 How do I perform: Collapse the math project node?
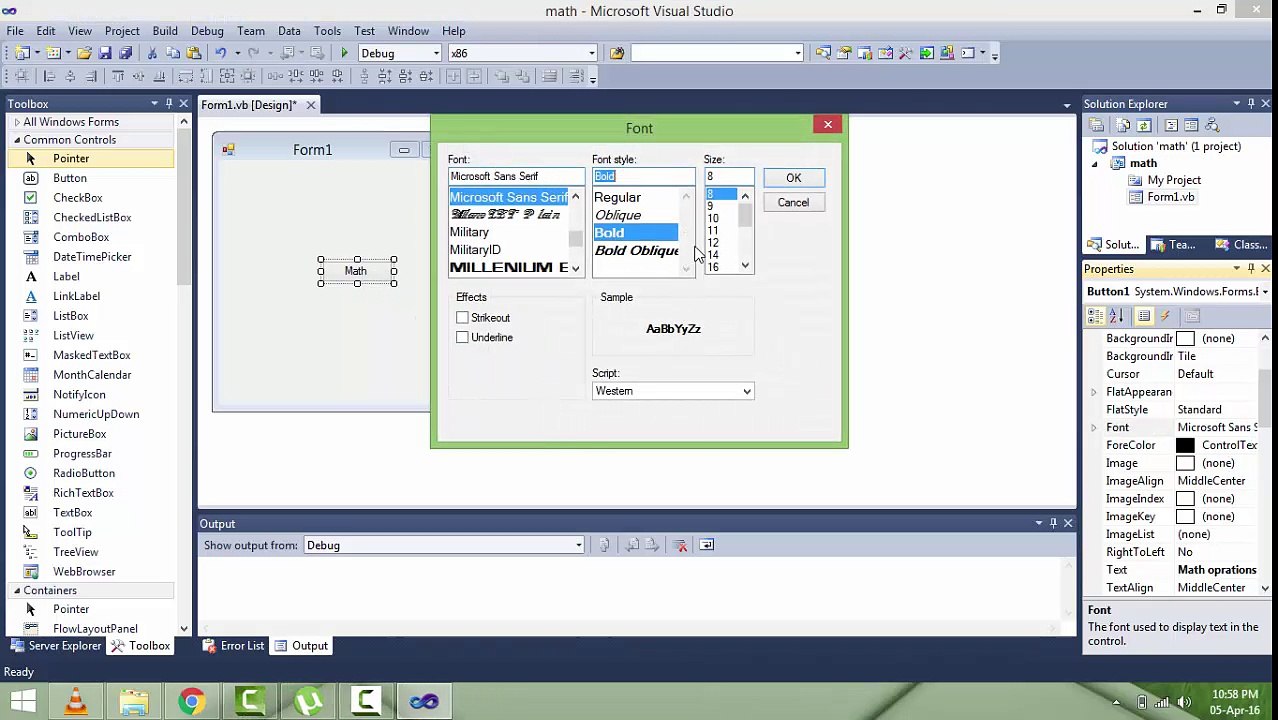point(1094,164)
